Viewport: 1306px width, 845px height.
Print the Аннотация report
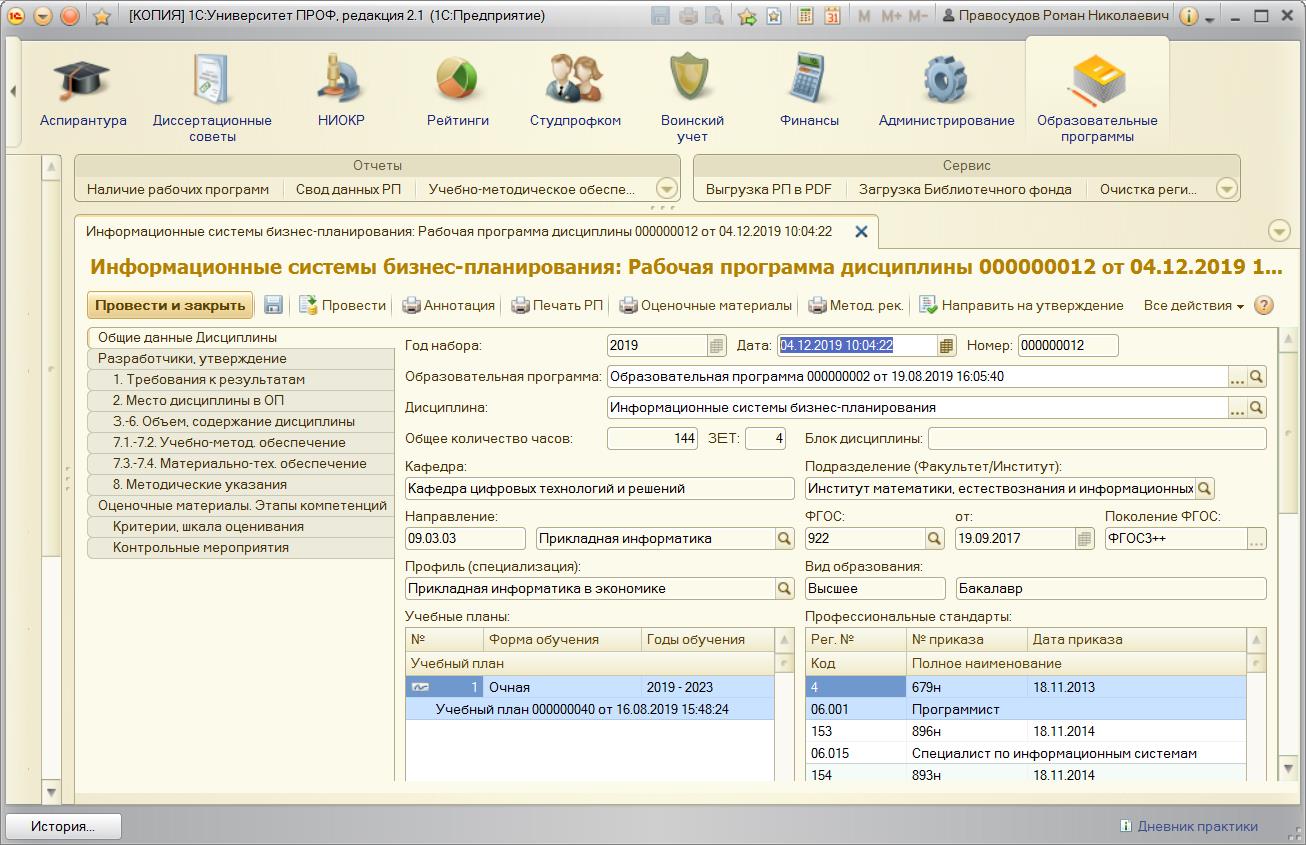pyautogui.click(x=448, y=305)
